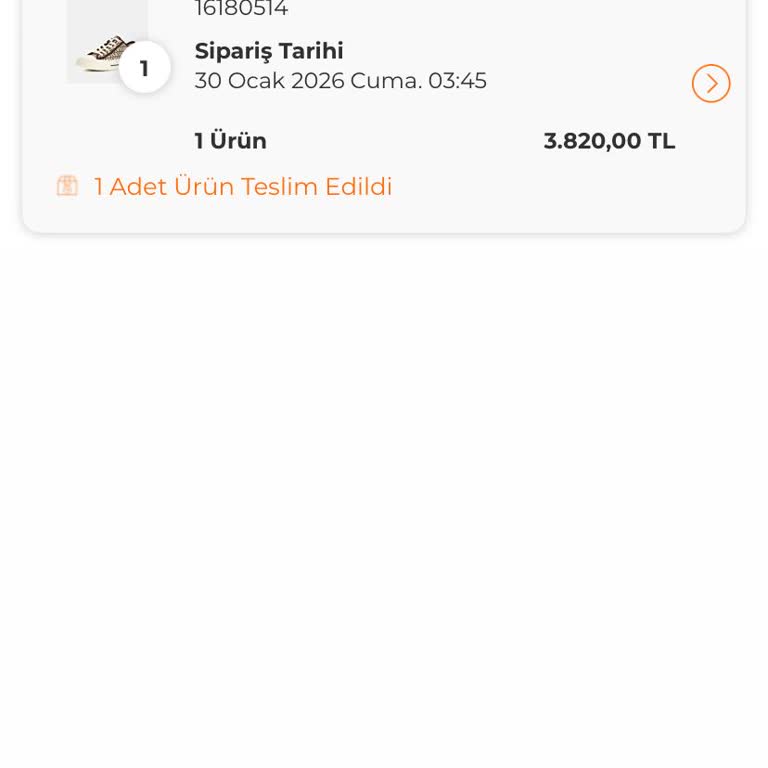Tap the quantity badge showing 1
The height and width of the screenshot is (768, 768).
pyautogui.click(x=144, y=68)
